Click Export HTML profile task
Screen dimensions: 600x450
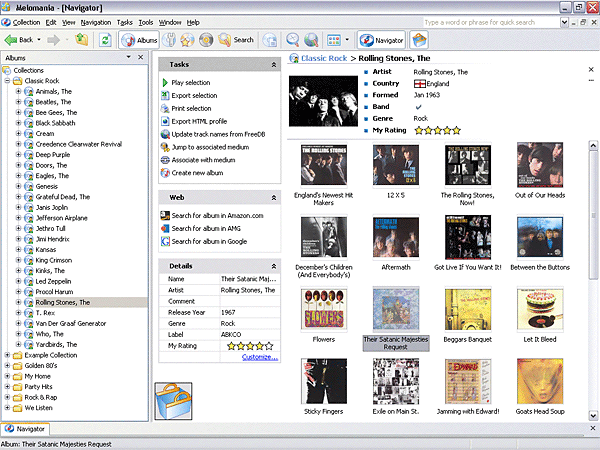[x=199, y=121]
